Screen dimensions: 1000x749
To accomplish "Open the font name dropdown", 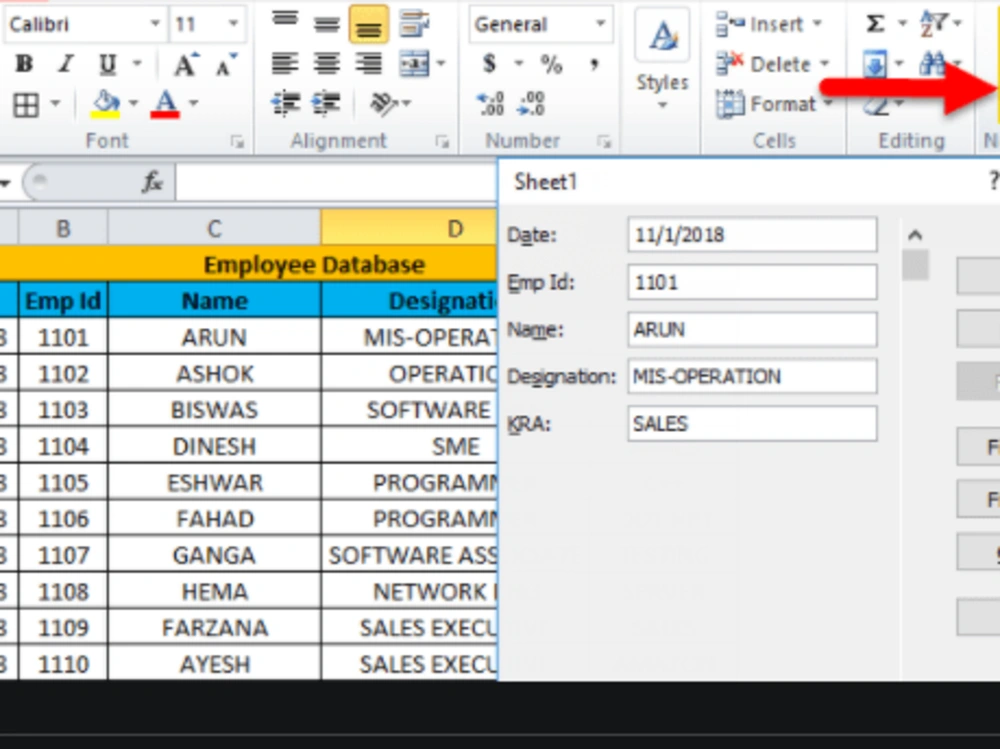I will coord(155,22).
